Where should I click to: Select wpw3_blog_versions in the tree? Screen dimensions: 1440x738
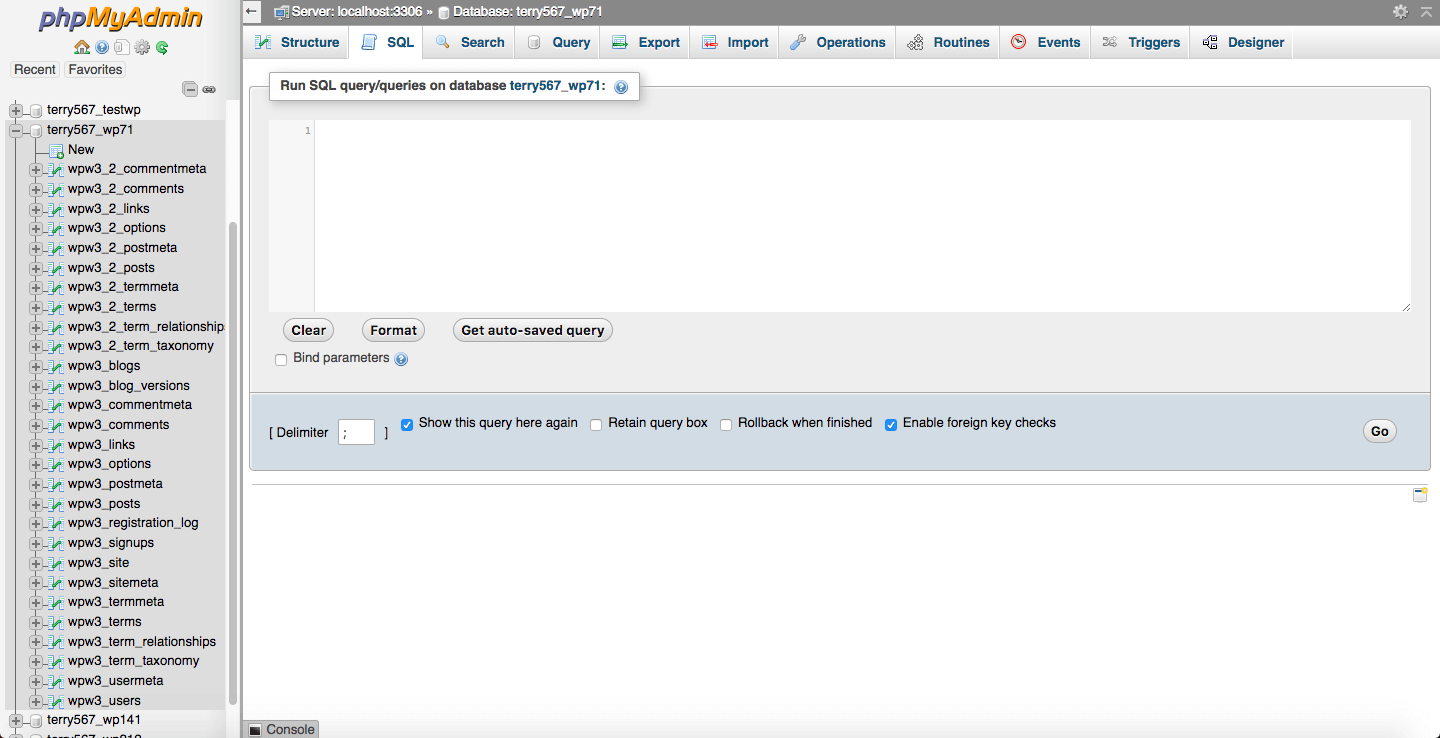pos(129,386)
